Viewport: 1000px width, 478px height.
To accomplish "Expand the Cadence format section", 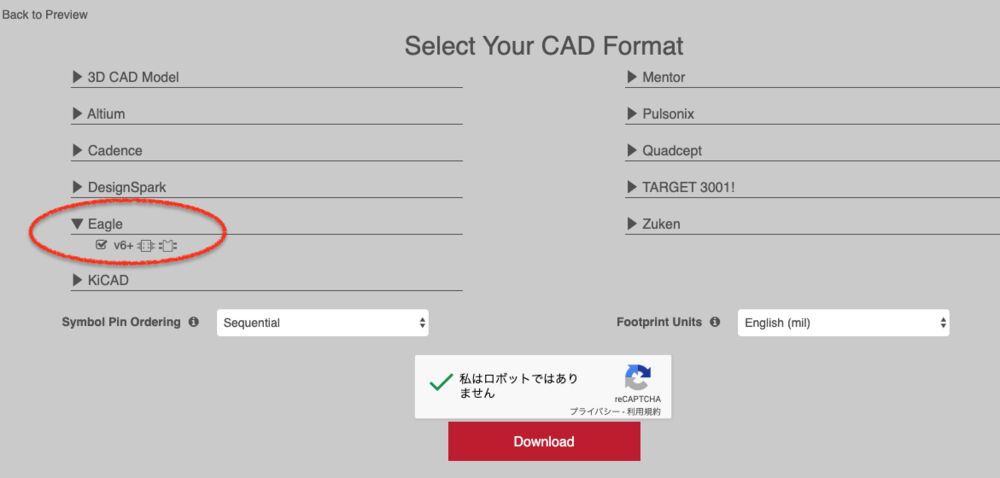I will click(267, 151).
